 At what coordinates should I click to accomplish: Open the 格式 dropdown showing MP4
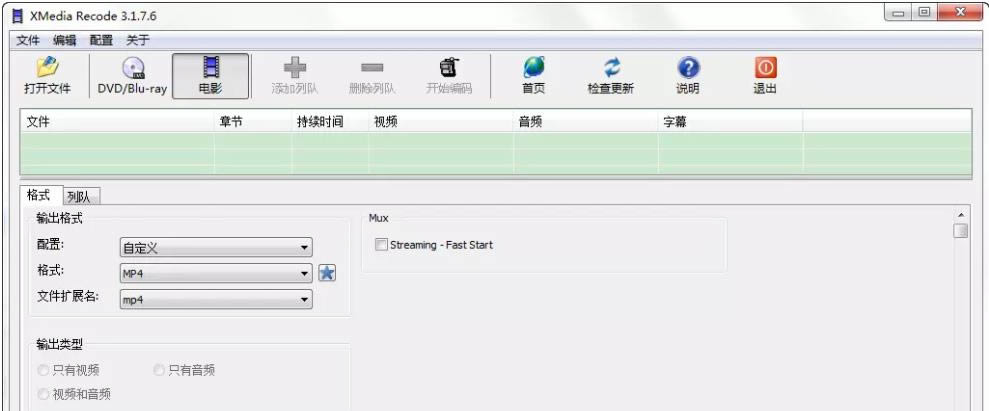click(x=216, y=274)
